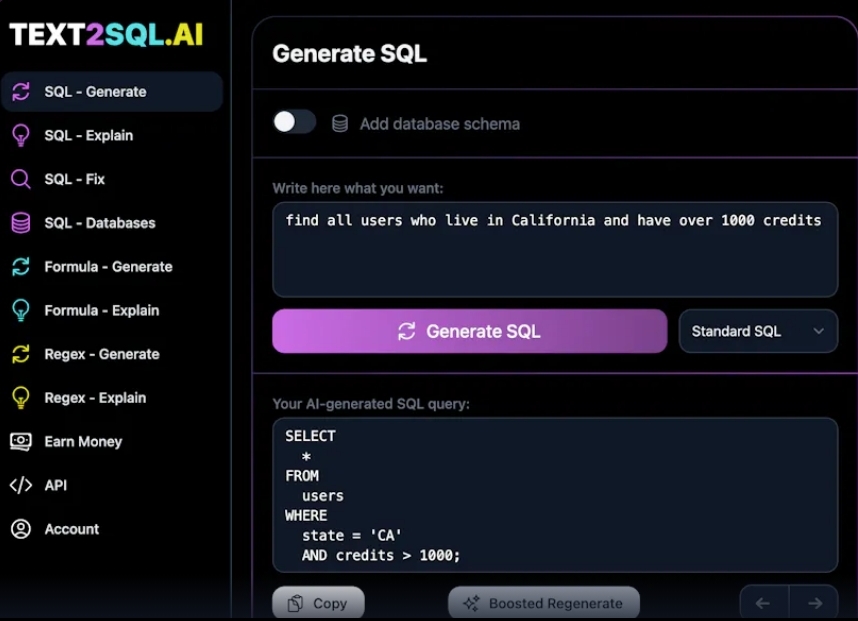The image size is (858, 621).
Task: Click the Formula - Generate refresh icon
Action: (x=20, y=267)
